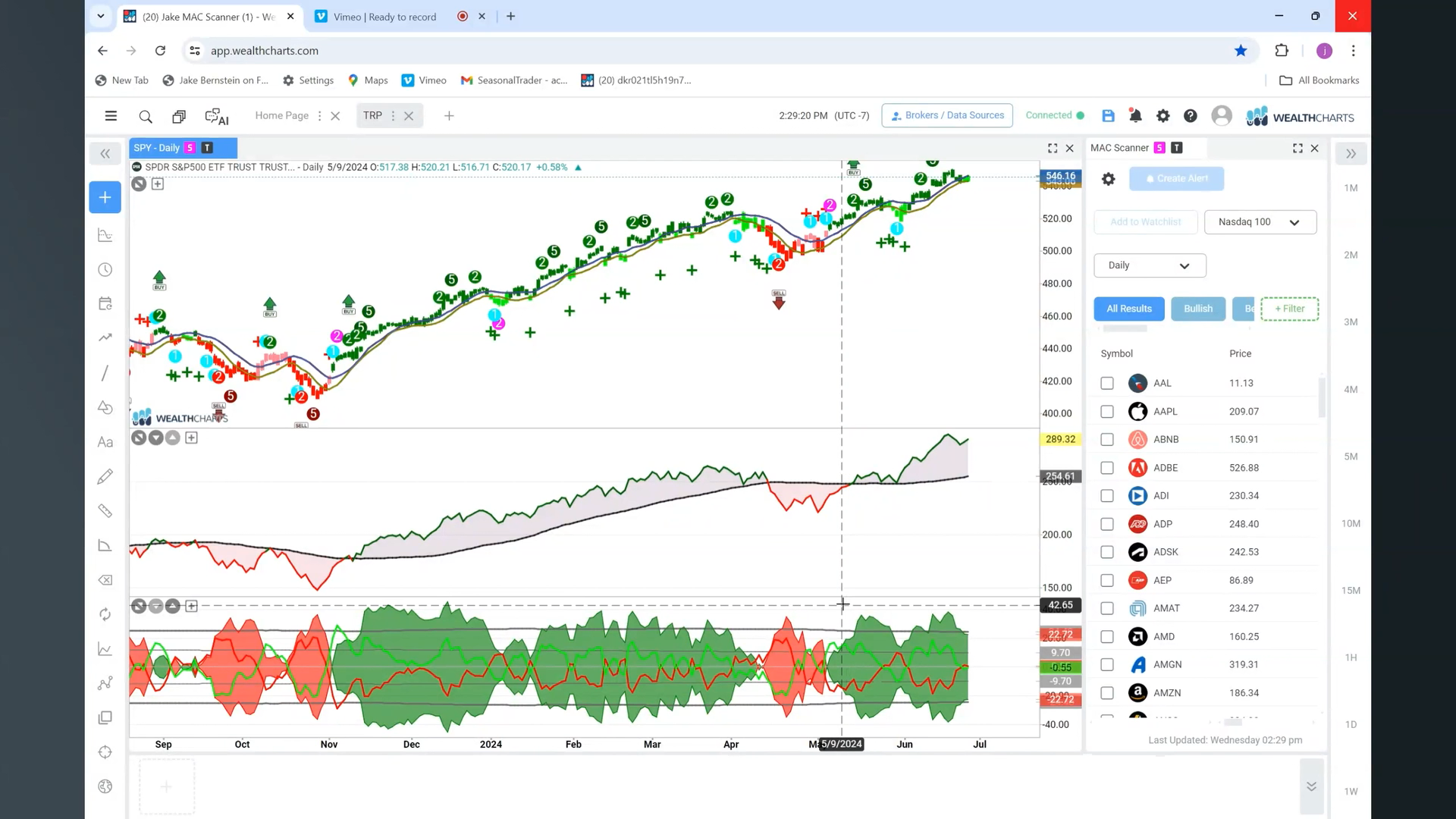Open Chrome extensions puzzle icon
Viewport: 1456px width, 819px height.
click(x=1282, y=51)
